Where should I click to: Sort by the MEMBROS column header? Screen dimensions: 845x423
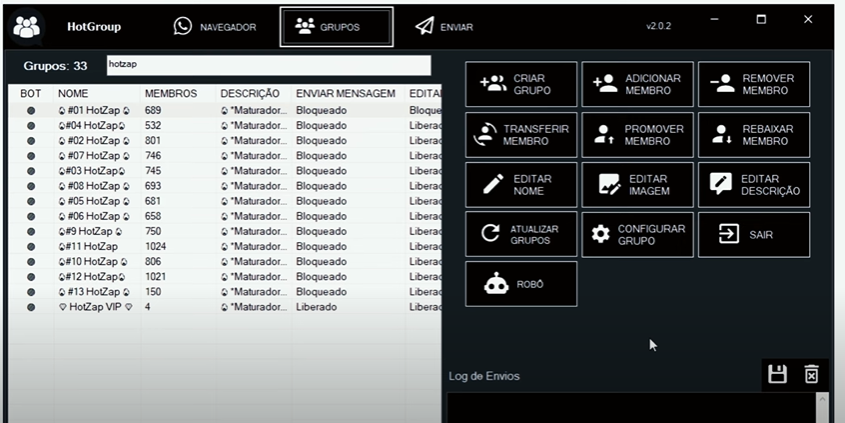tap(171, 94)
